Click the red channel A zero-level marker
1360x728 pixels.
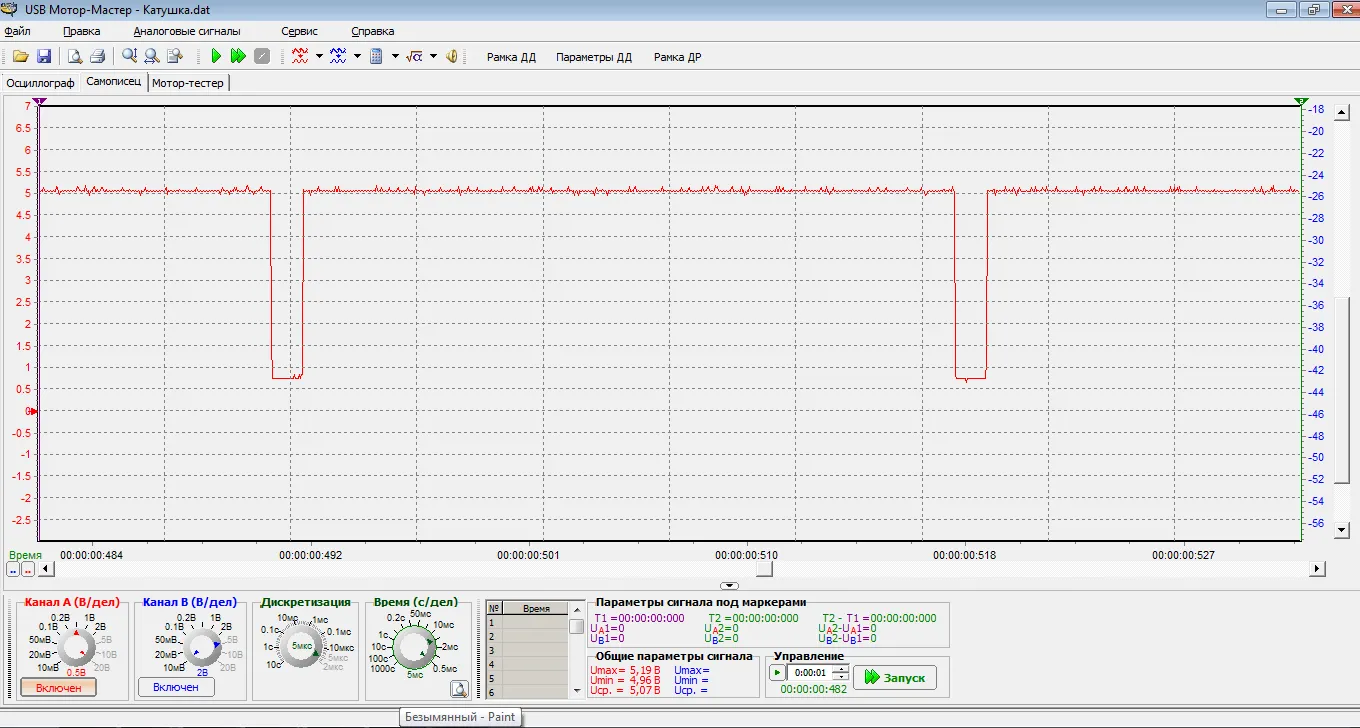33,411
